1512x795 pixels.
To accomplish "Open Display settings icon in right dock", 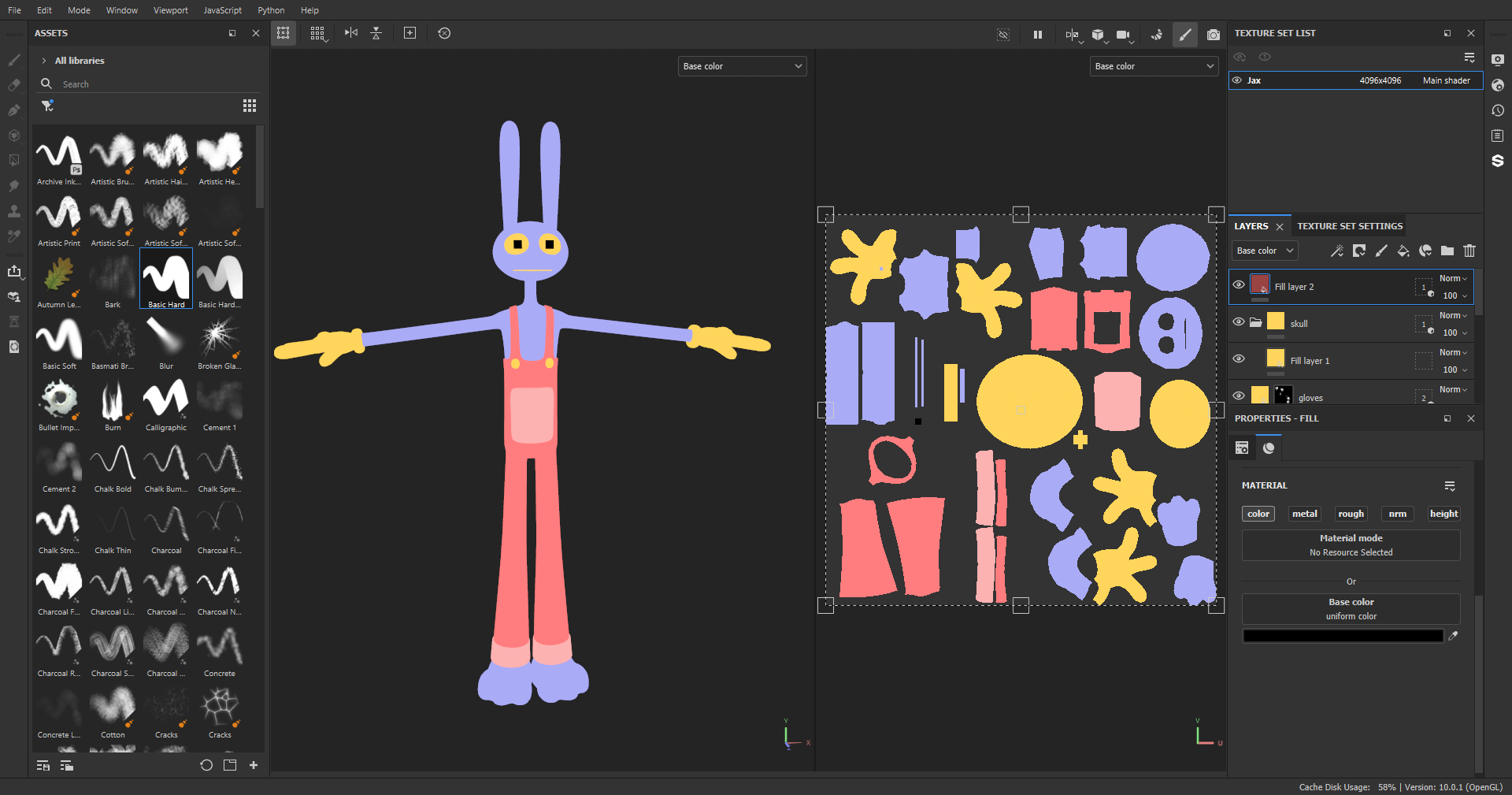I will [1498, 60].
